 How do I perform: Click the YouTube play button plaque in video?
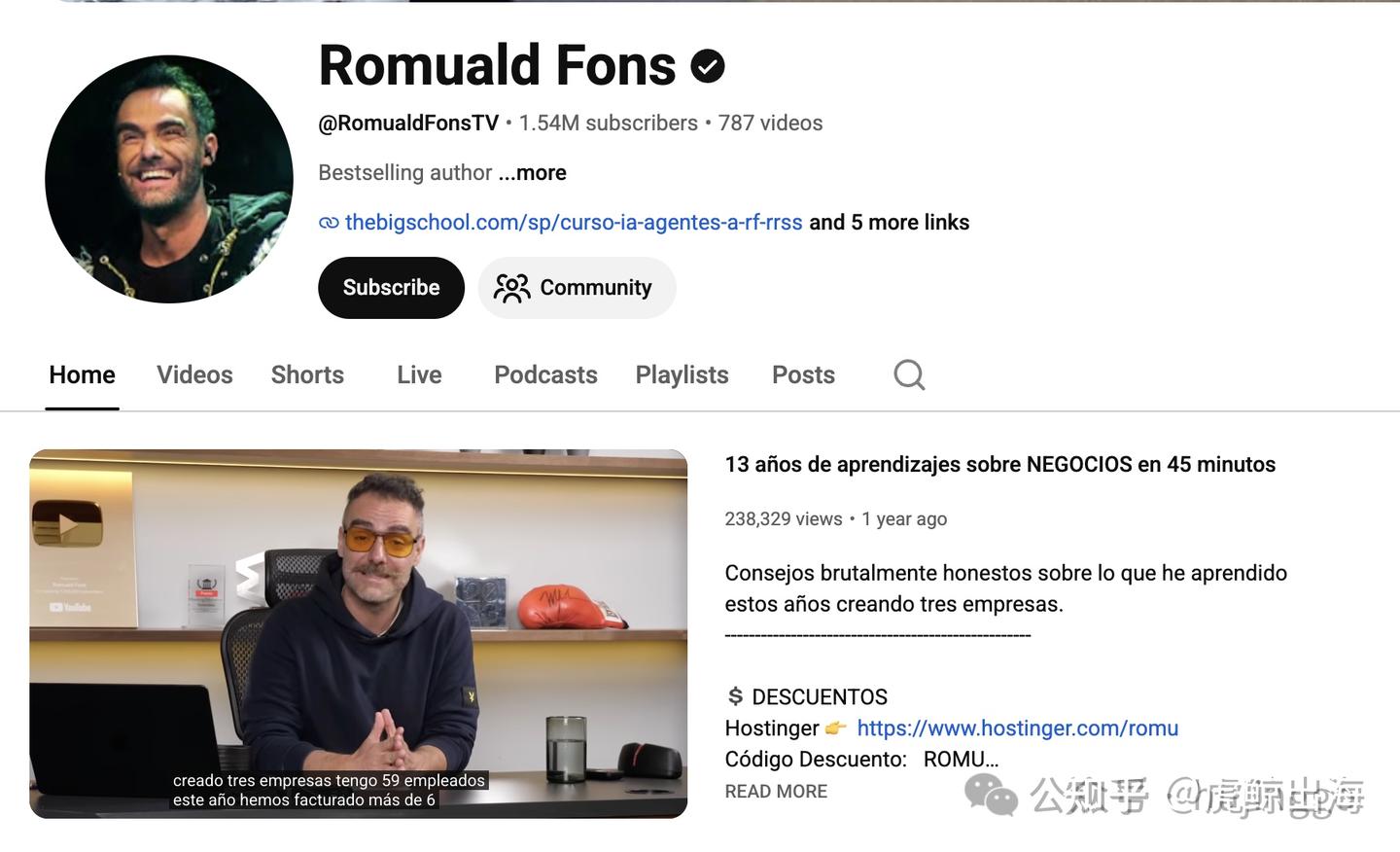67,525
